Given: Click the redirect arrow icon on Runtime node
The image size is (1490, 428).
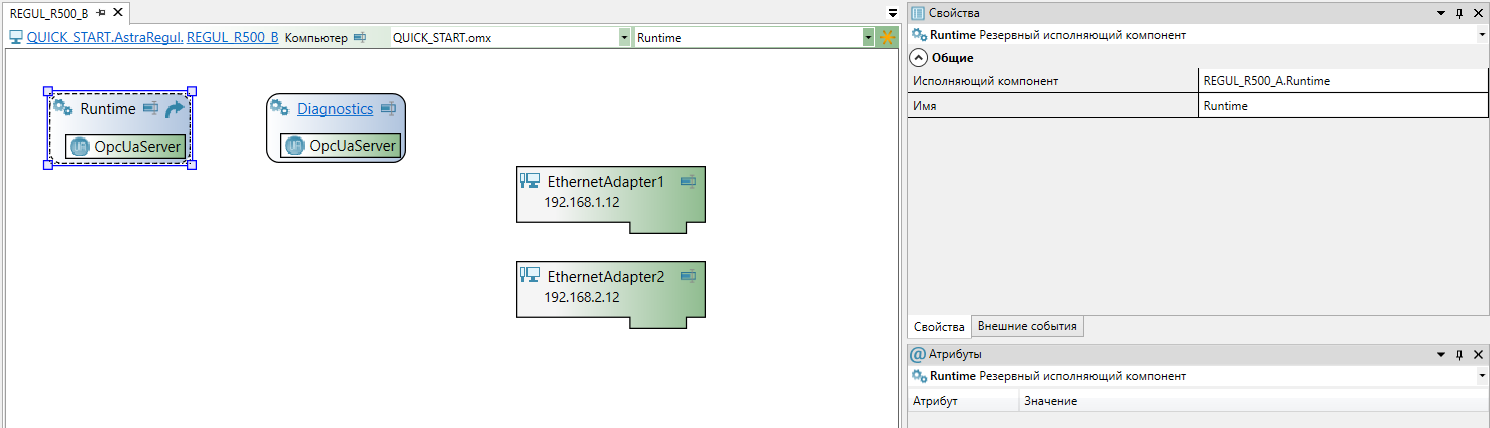Looking at the screenshot, I should click(175, 109).
